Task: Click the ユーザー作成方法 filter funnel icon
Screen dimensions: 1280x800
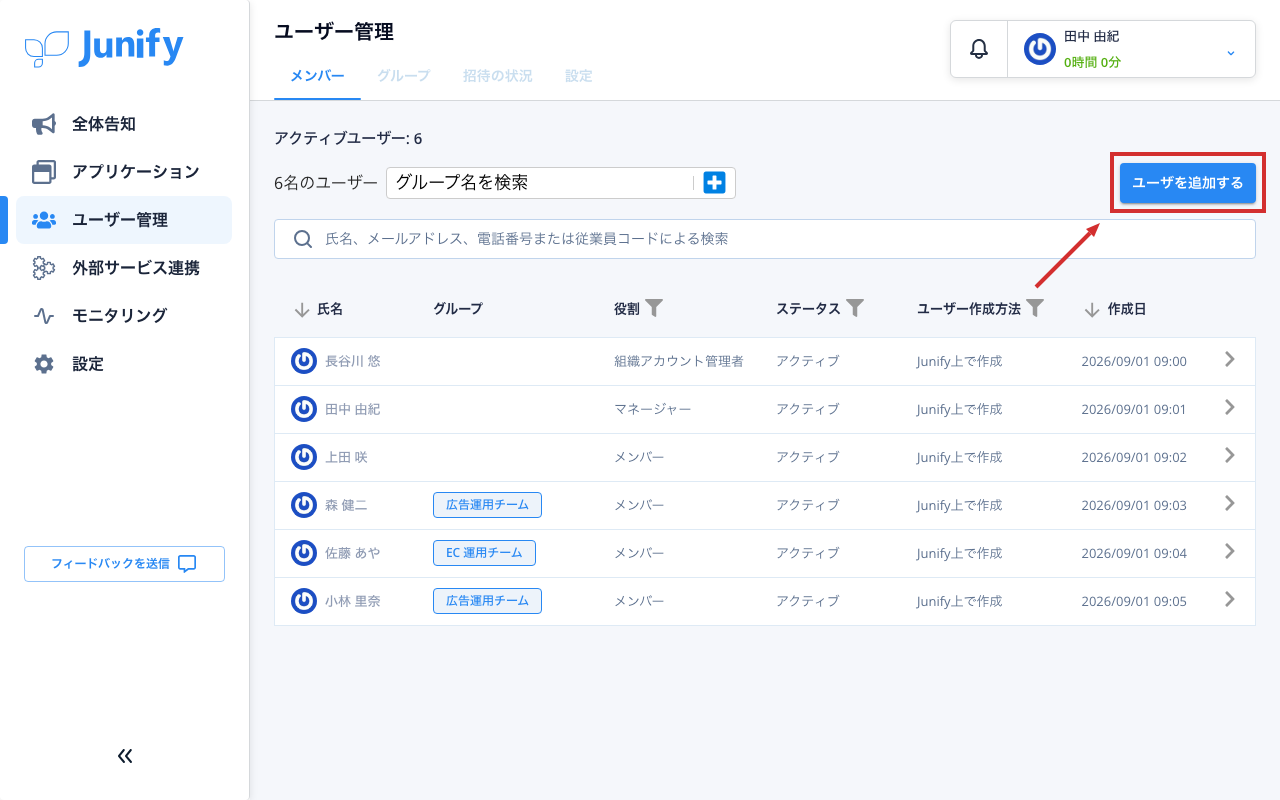Action: 1035,309
